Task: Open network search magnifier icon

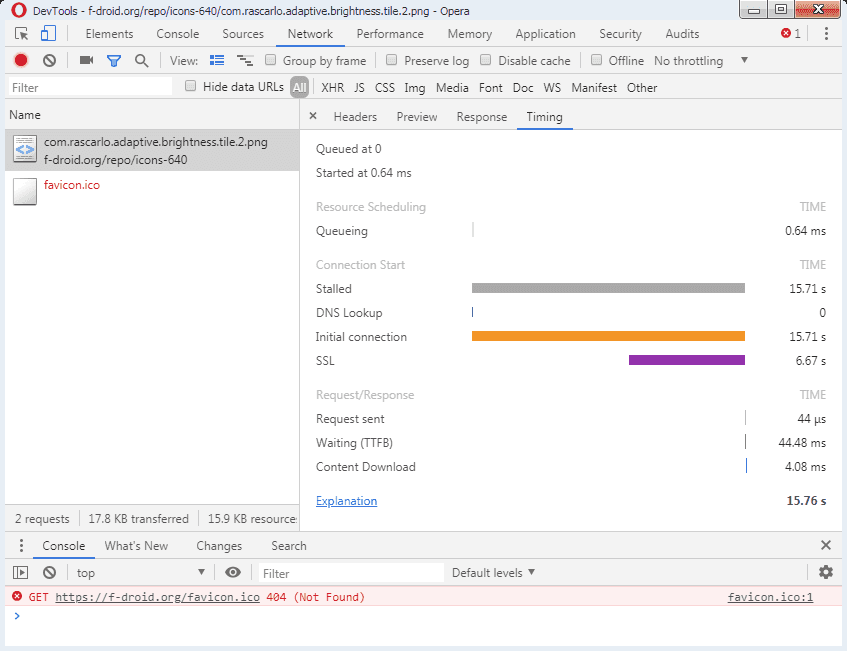Action: (142, 61)
